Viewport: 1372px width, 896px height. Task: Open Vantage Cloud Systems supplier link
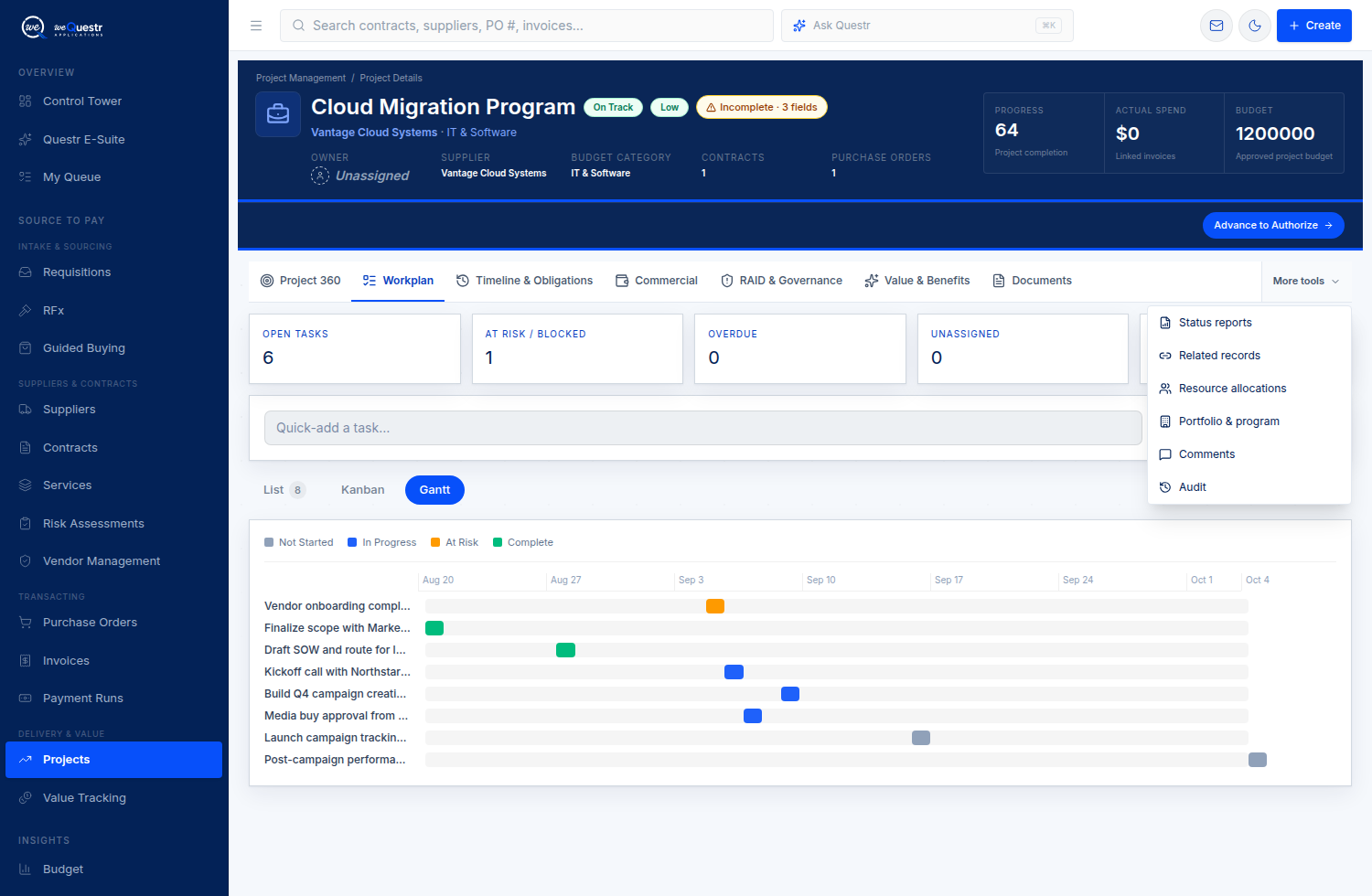[x=374, y=133]
